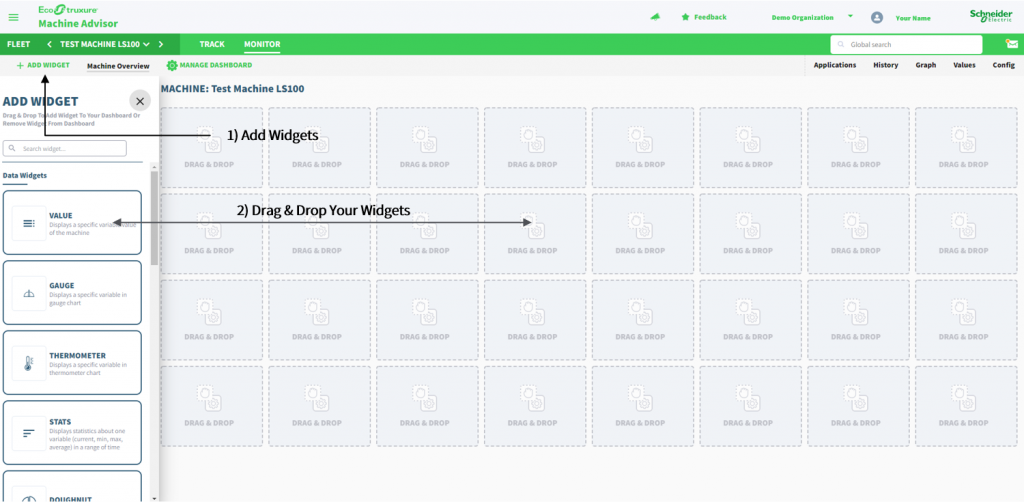Click the Data Widgets section heading
The image size is (1024, 502).
point(25,176)
